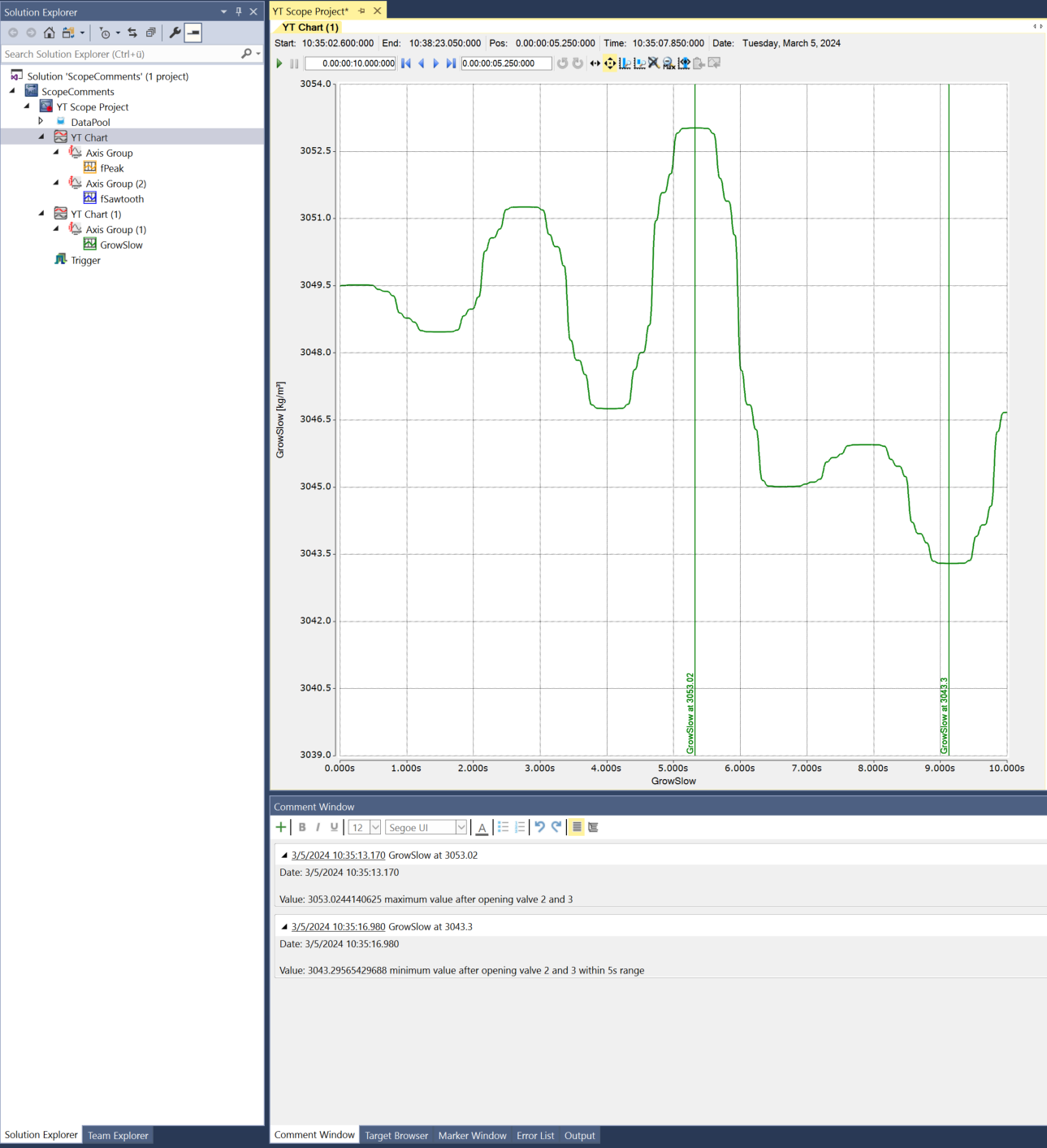The width and height of the screenshot is (1047, 1148).
Task: Toggle the highlighted pan/move chart tool
Action: tap(610, 63)
